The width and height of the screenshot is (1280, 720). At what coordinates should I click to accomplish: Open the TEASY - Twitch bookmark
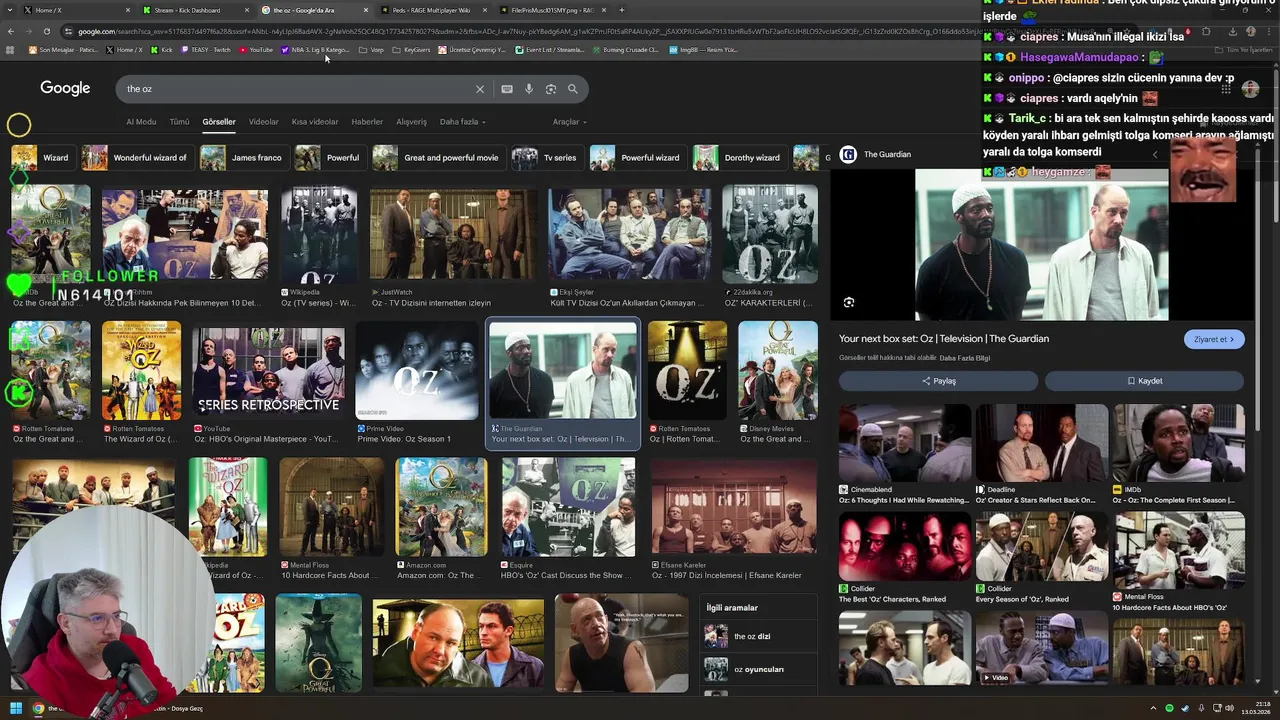206,49
